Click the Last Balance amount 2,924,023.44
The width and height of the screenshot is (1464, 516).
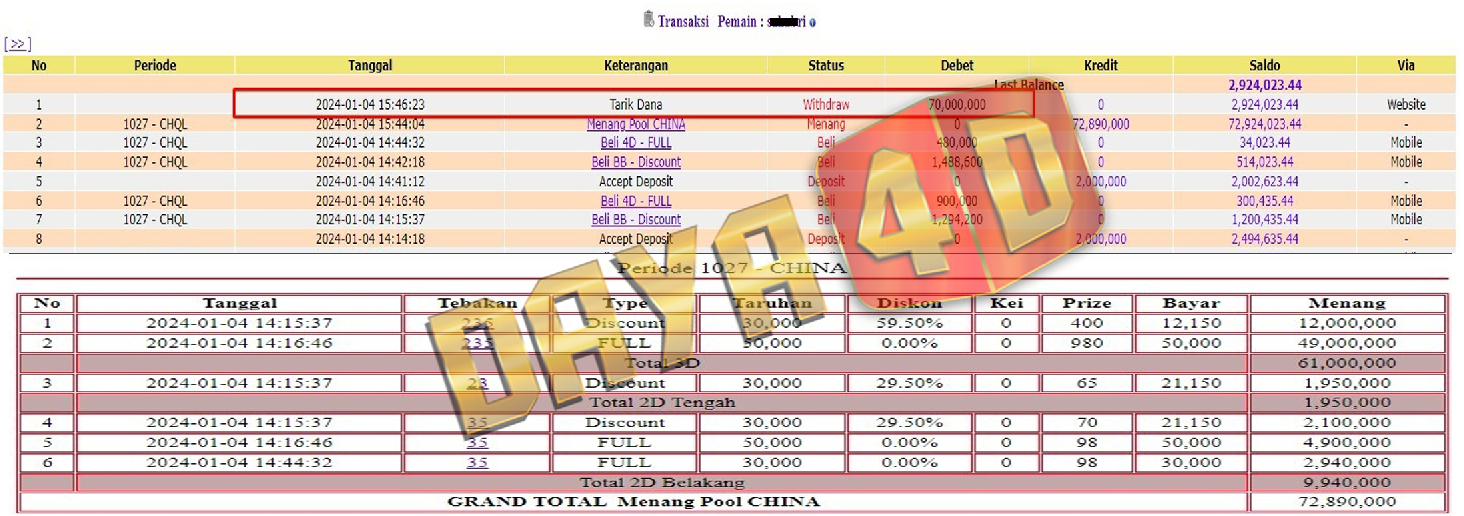coord(1264,85)
